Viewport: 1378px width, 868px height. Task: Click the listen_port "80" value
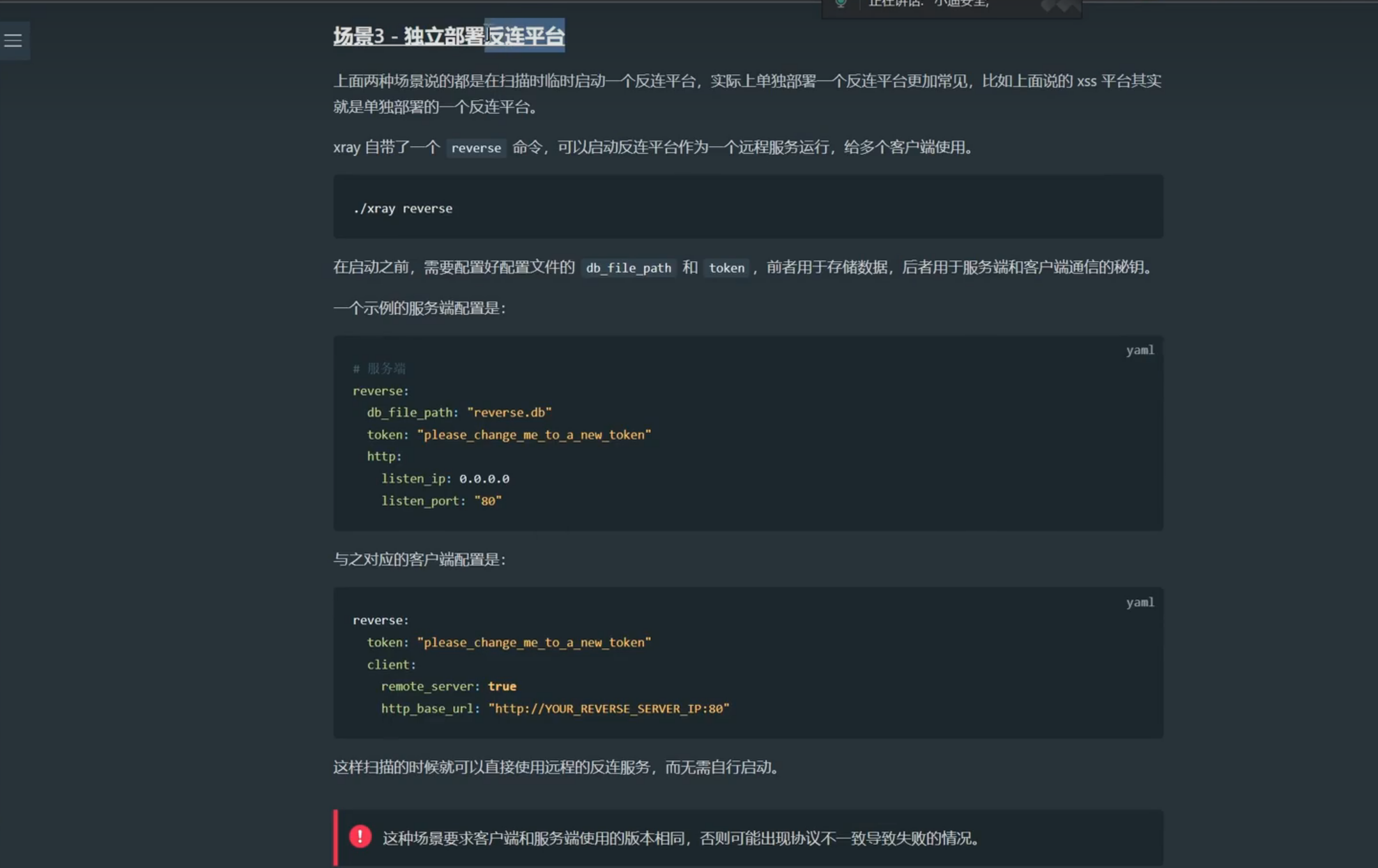[x=487, y=501]
